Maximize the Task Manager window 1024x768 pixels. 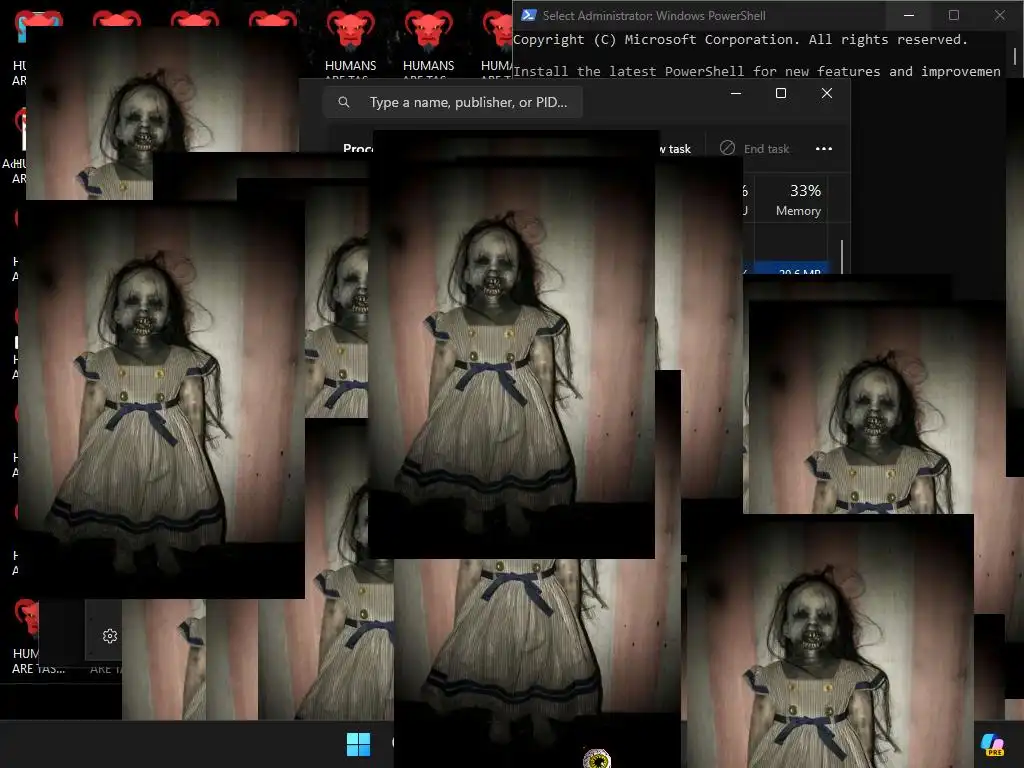[780, 93]
